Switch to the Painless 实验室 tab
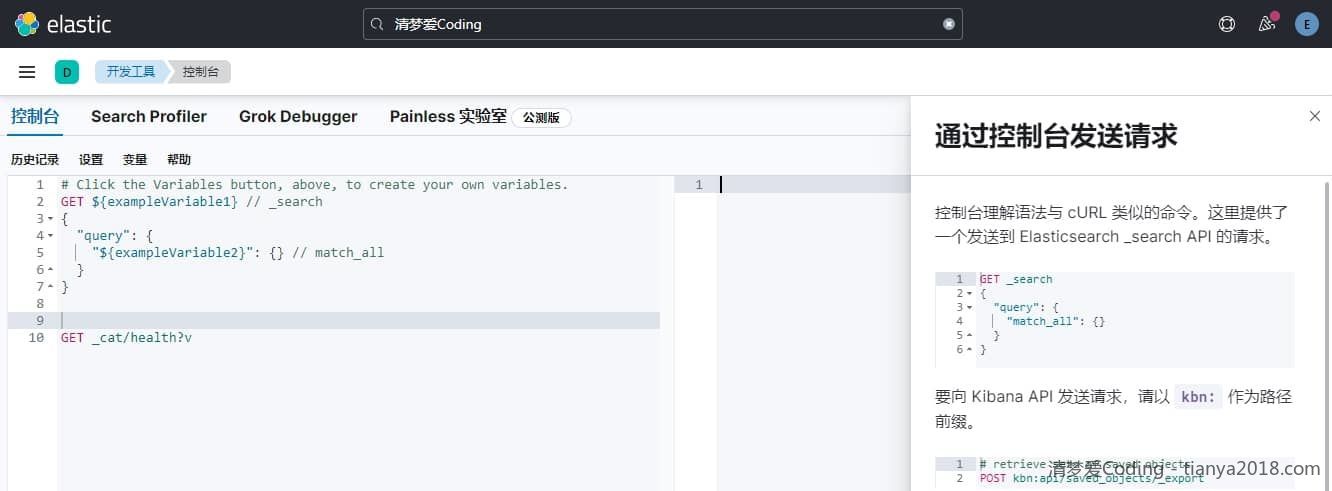This screenshot has height=491, width=1332. pos(448,116)
